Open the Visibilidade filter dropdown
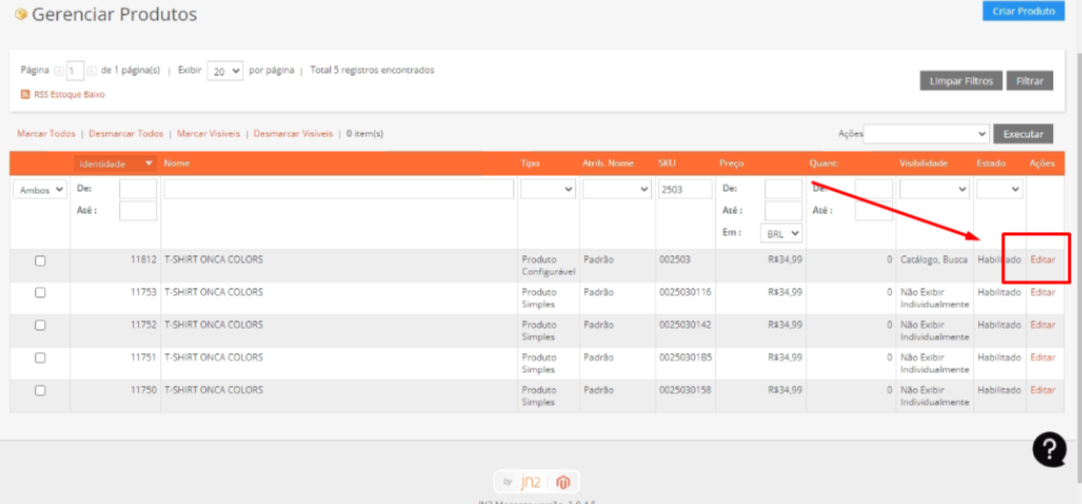 tap(935, 188)
